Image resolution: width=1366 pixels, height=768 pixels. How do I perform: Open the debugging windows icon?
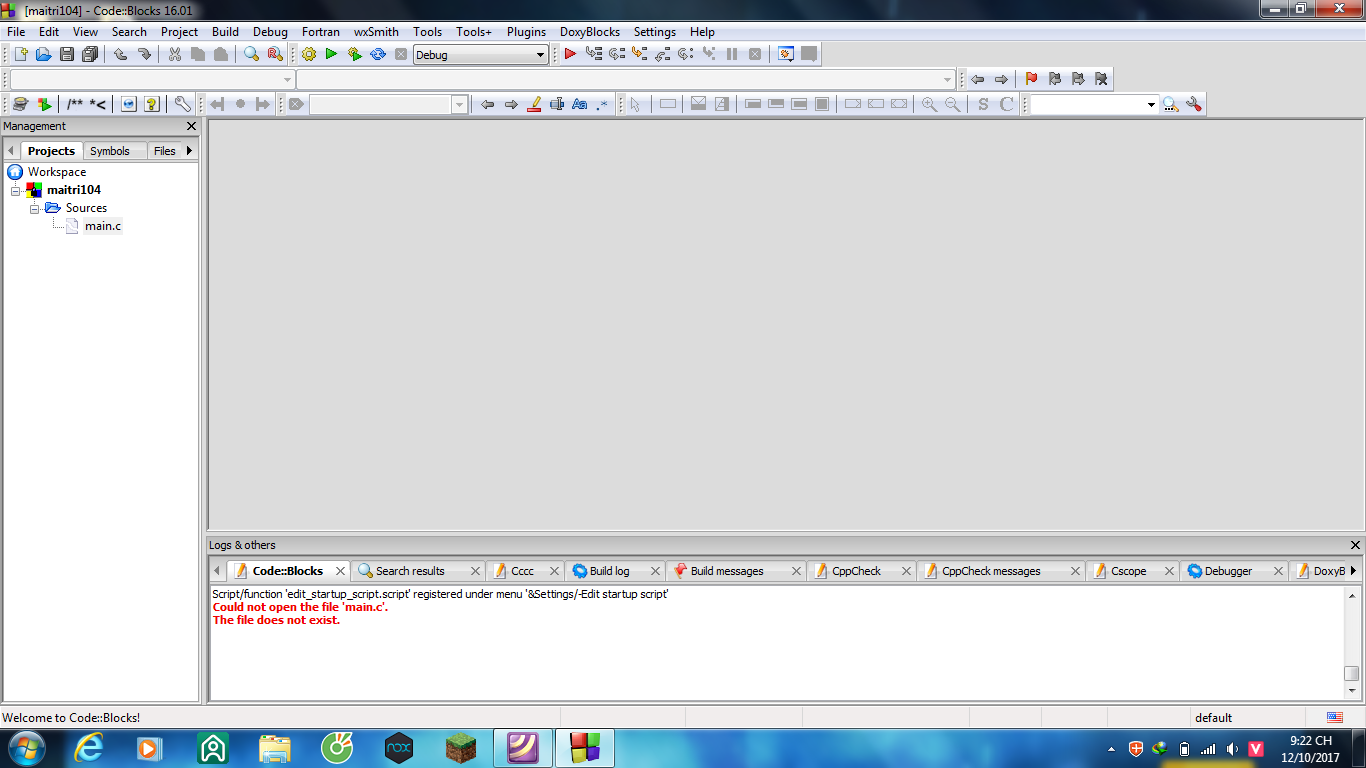point(786,54)
